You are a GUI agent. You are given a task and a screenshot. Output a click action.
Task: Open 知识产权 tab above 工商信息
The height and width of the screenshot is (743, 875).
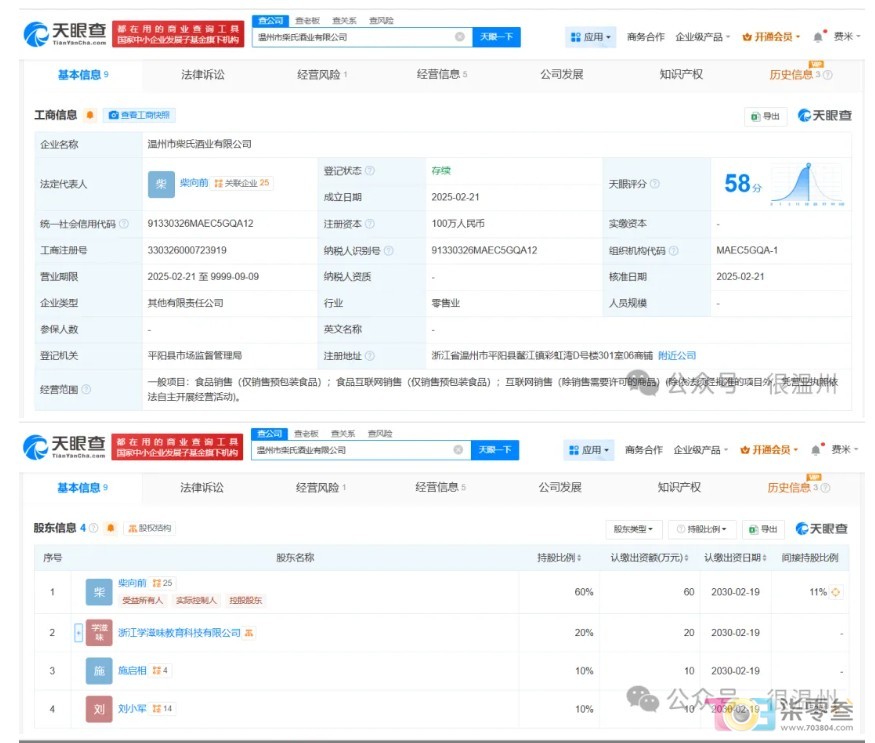(x=681, y=75)
